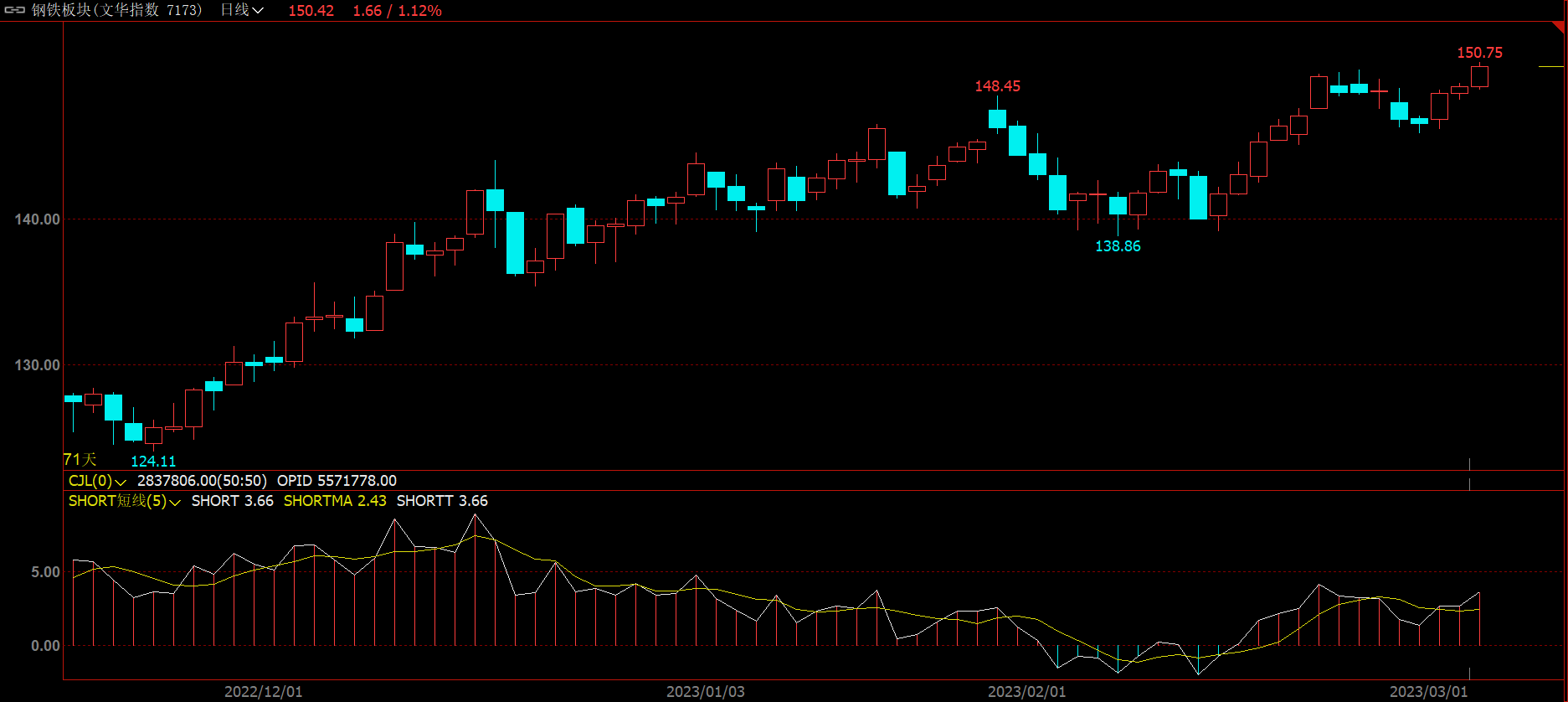
Task: Click the OPID 5571778.00 value
Action: coord(337,481)
